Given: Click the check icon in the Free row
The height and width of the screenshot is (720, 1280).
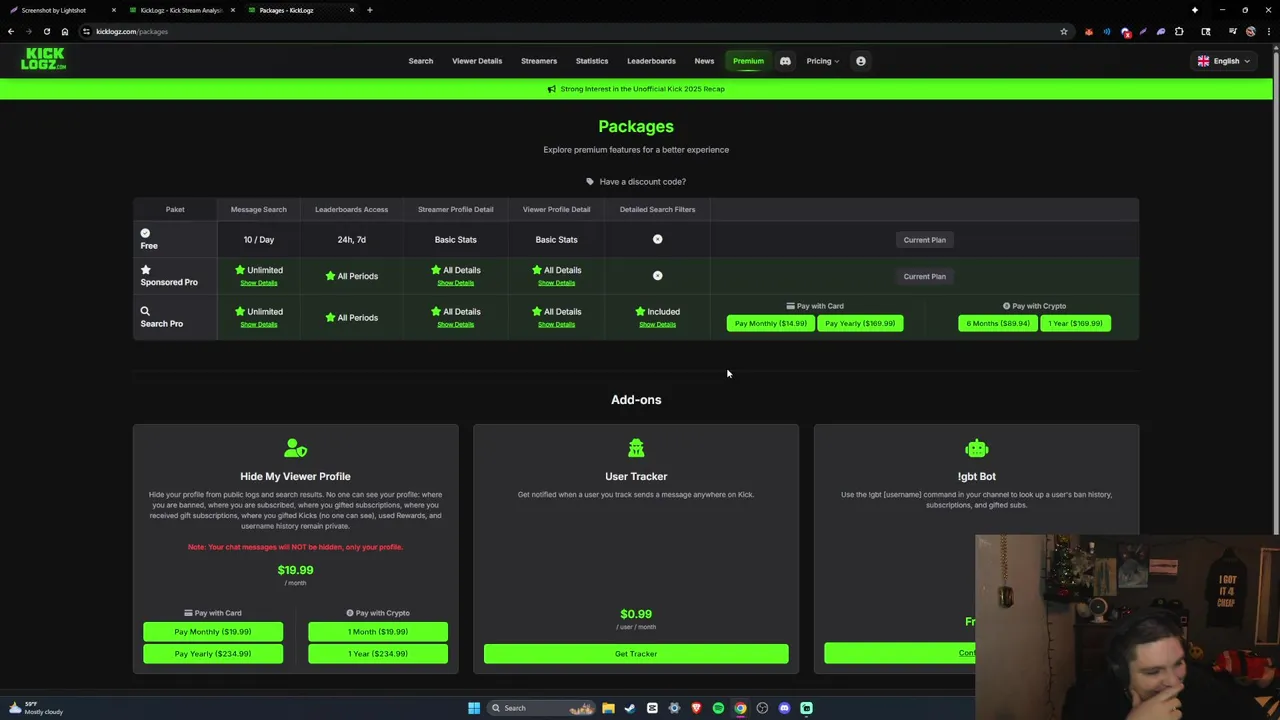Looking at the screenshot, I should coord(145,233).
